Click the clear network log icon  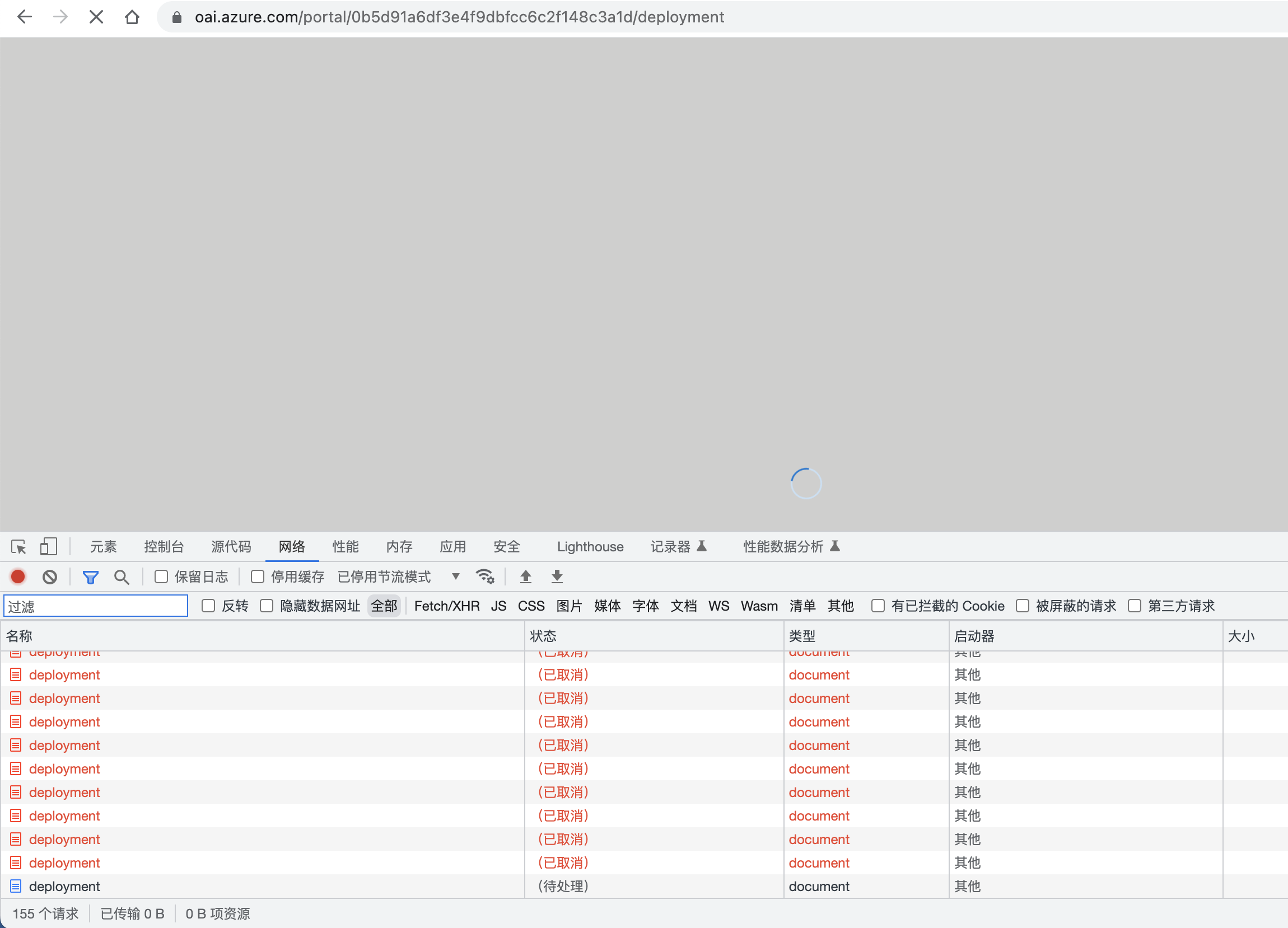coord(50,577)
